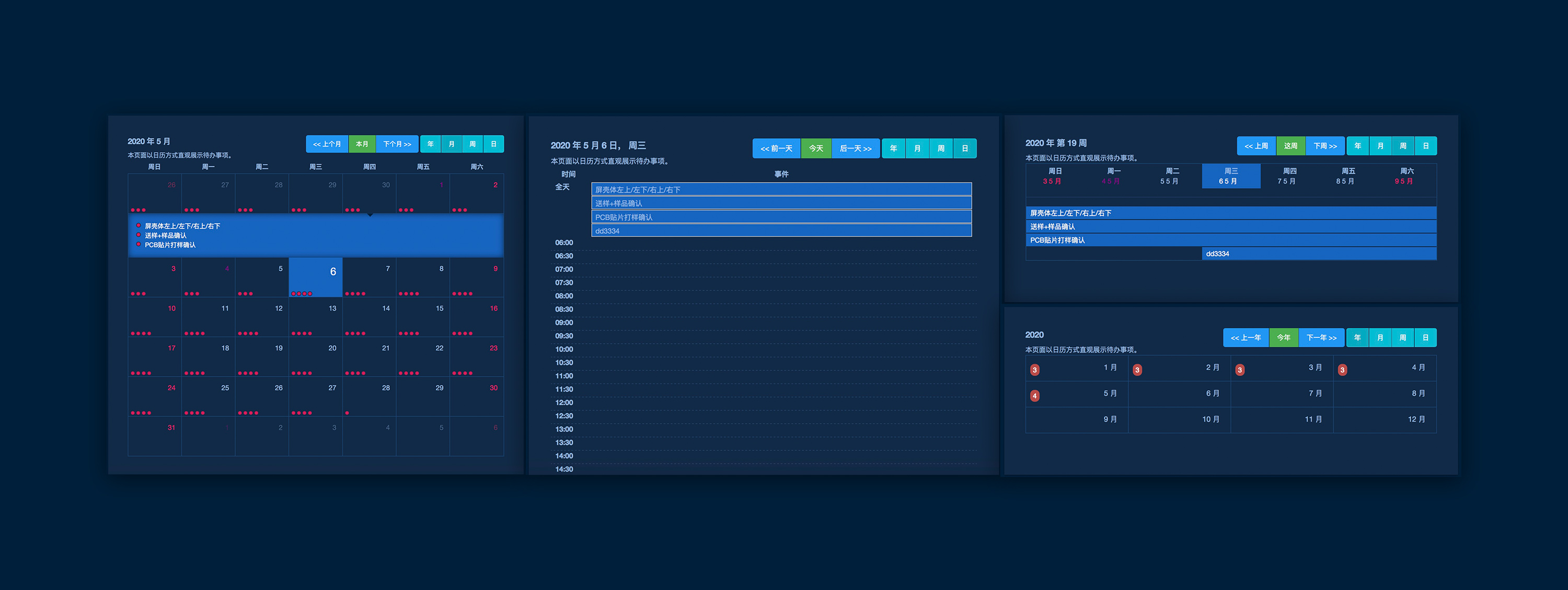The height and width of the screenshot is (590, 1568).
Task: Click the green '本月' button
Action: click(362, 144)
